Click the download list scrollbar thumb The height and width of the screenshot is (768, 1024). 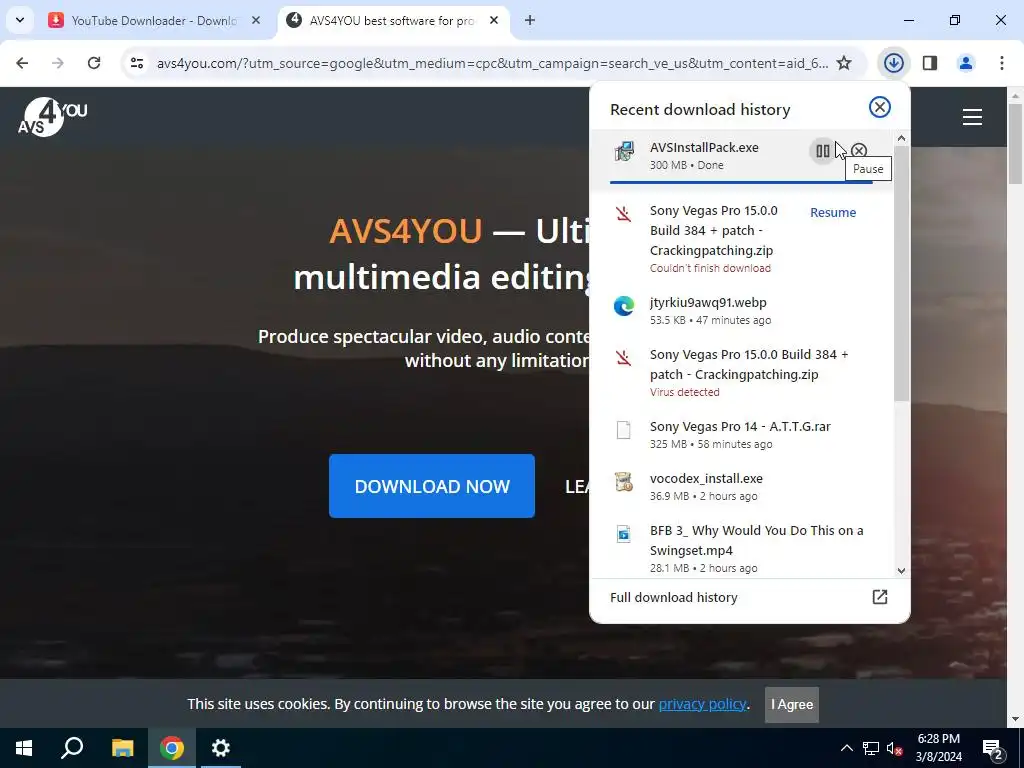(x=901, y=274)
